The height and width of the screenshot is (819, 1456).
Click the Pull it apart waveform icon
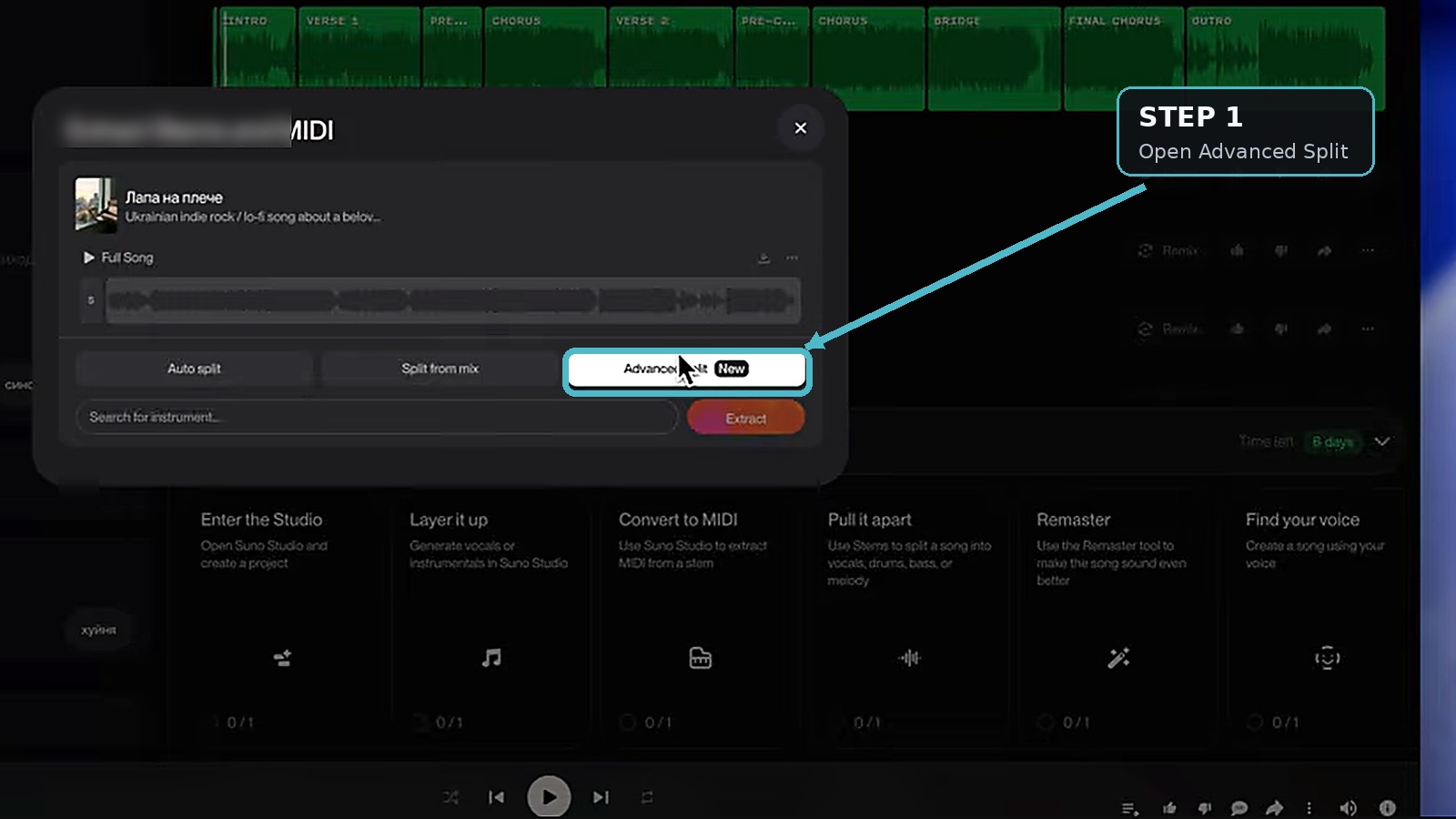pos(910,658)
